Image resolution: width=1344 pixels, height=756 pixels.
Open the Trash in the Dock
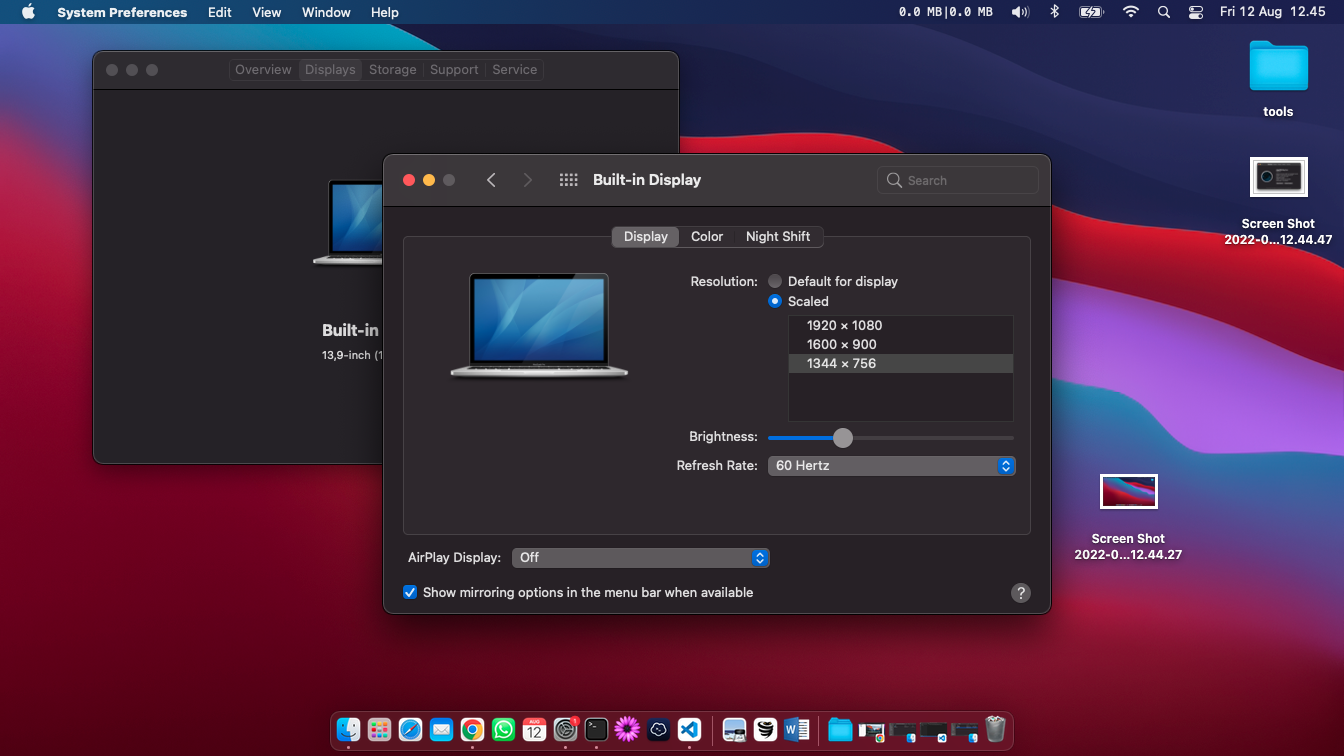click(995, 729)
